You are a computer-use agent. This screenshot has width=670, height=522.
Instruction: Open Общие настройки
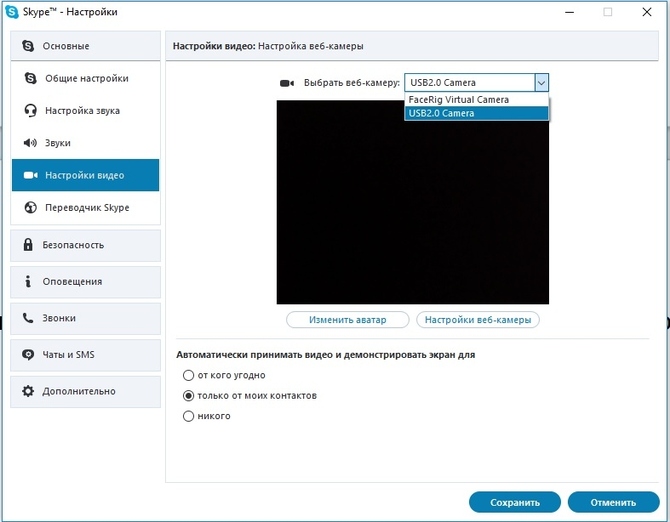tap(85, 78)
